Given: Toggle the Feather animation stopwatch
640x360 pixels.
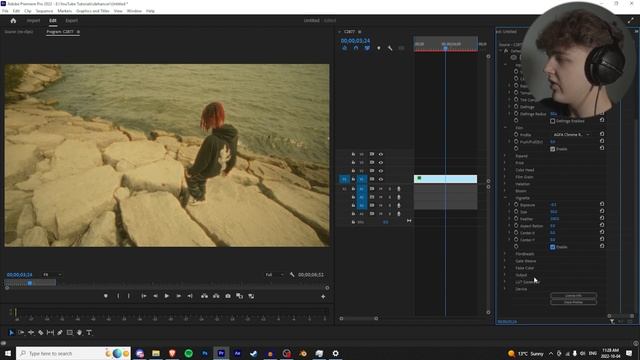Looking at the screenshot, I should click(516, 219).
